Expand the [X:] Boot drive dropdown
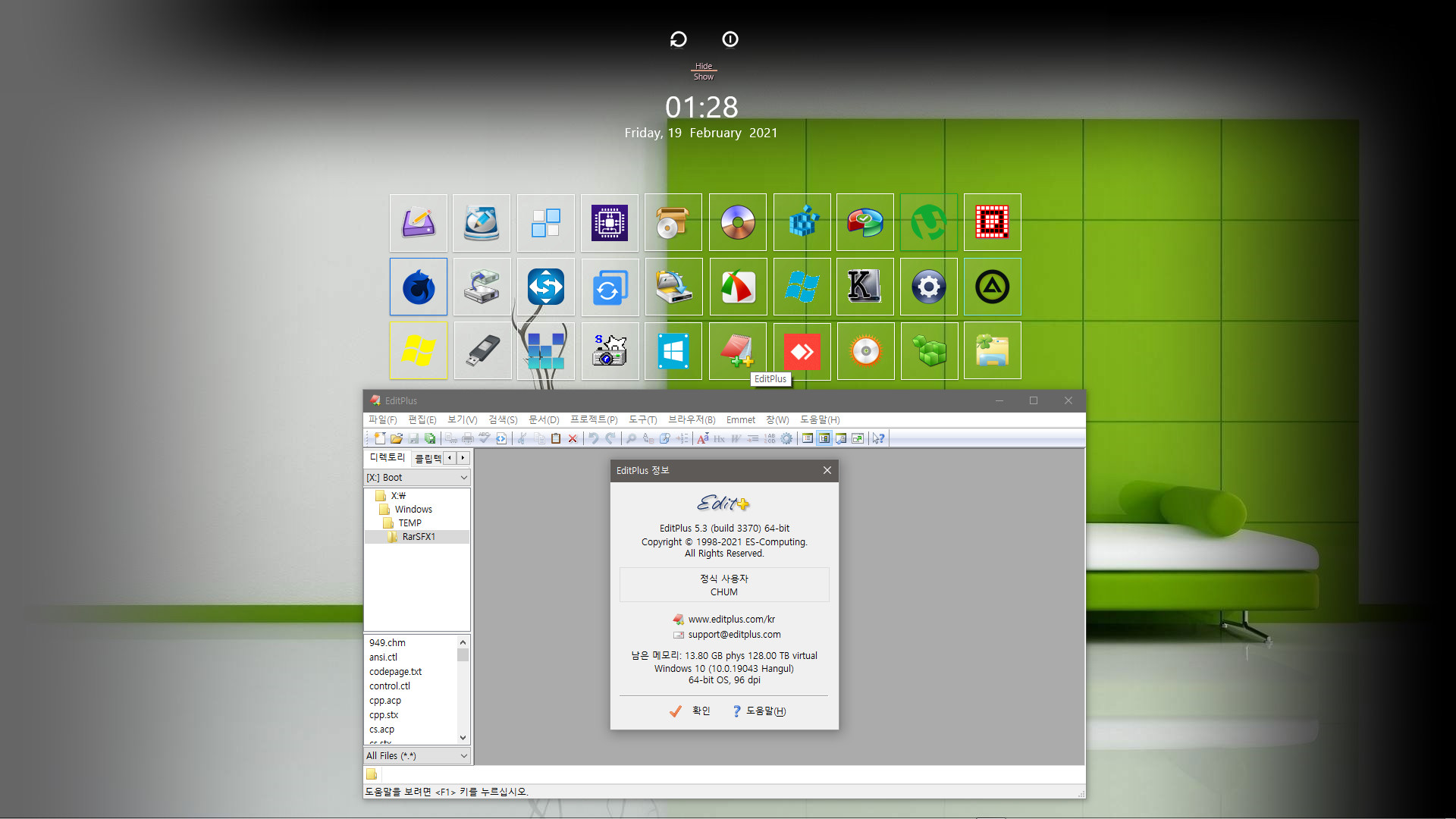Viewport: 1456px width, 819px height. point(417,478)
